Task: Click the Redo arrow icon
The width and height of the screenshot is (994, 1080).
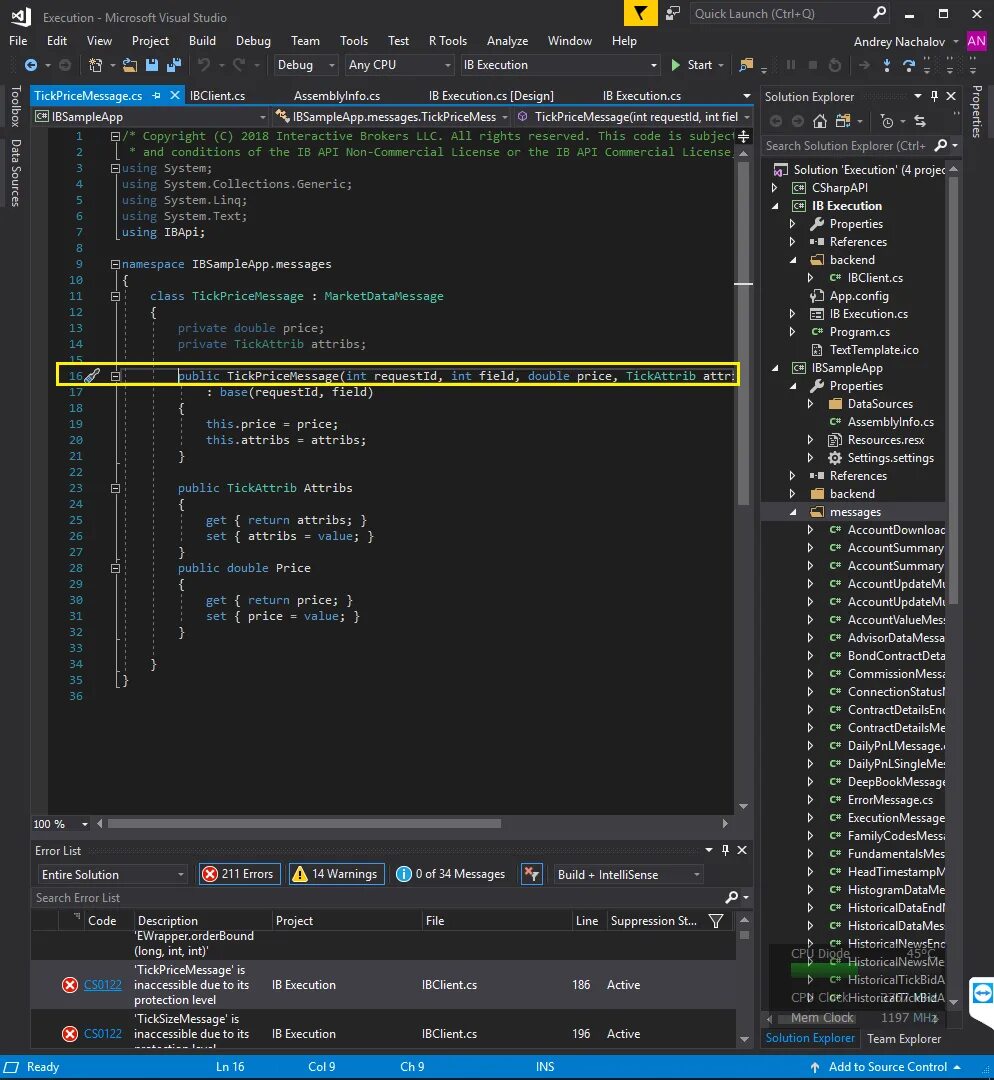Action: pos(238,65)
